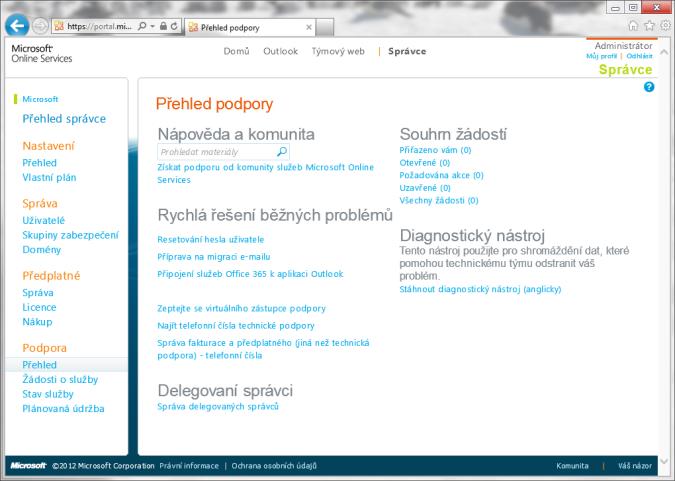Open Skupiny zabezpečení in sidebar
Viewport: 675px width, 481px height.
click(71, 235)
